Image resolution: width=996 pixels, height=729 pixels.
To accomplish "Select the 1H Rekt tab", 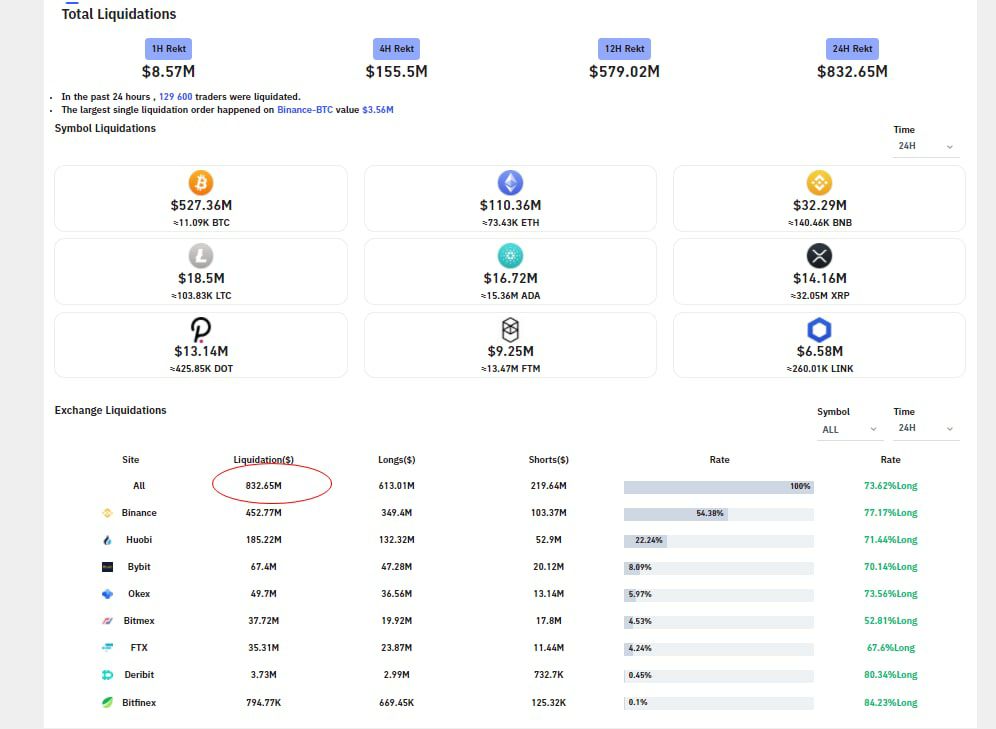I will coord(168,49).
